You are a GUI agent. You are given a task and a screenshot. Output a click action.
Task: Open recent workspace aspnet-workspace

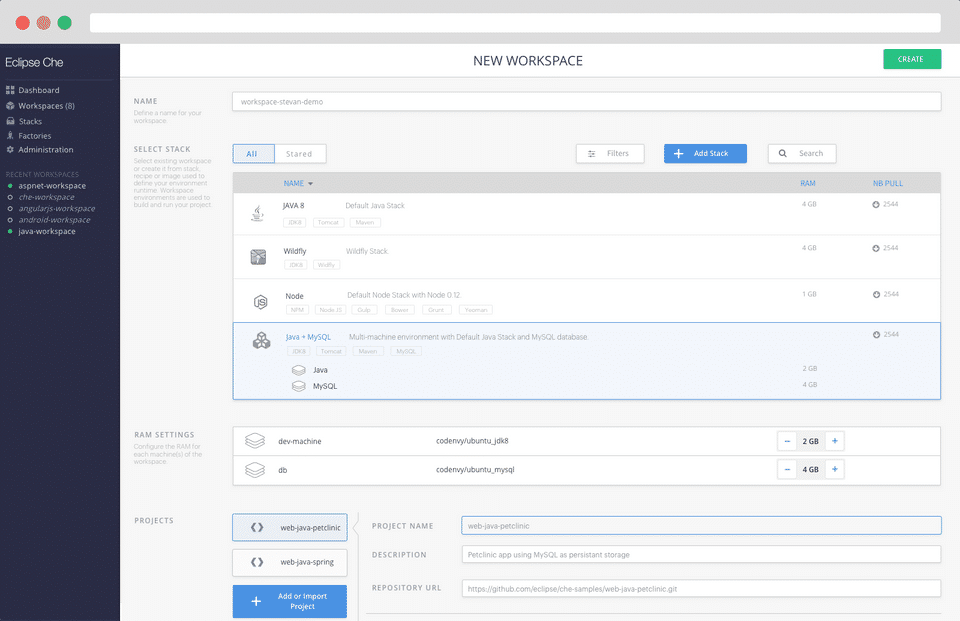pyautogui.click(x=52, y=186)
